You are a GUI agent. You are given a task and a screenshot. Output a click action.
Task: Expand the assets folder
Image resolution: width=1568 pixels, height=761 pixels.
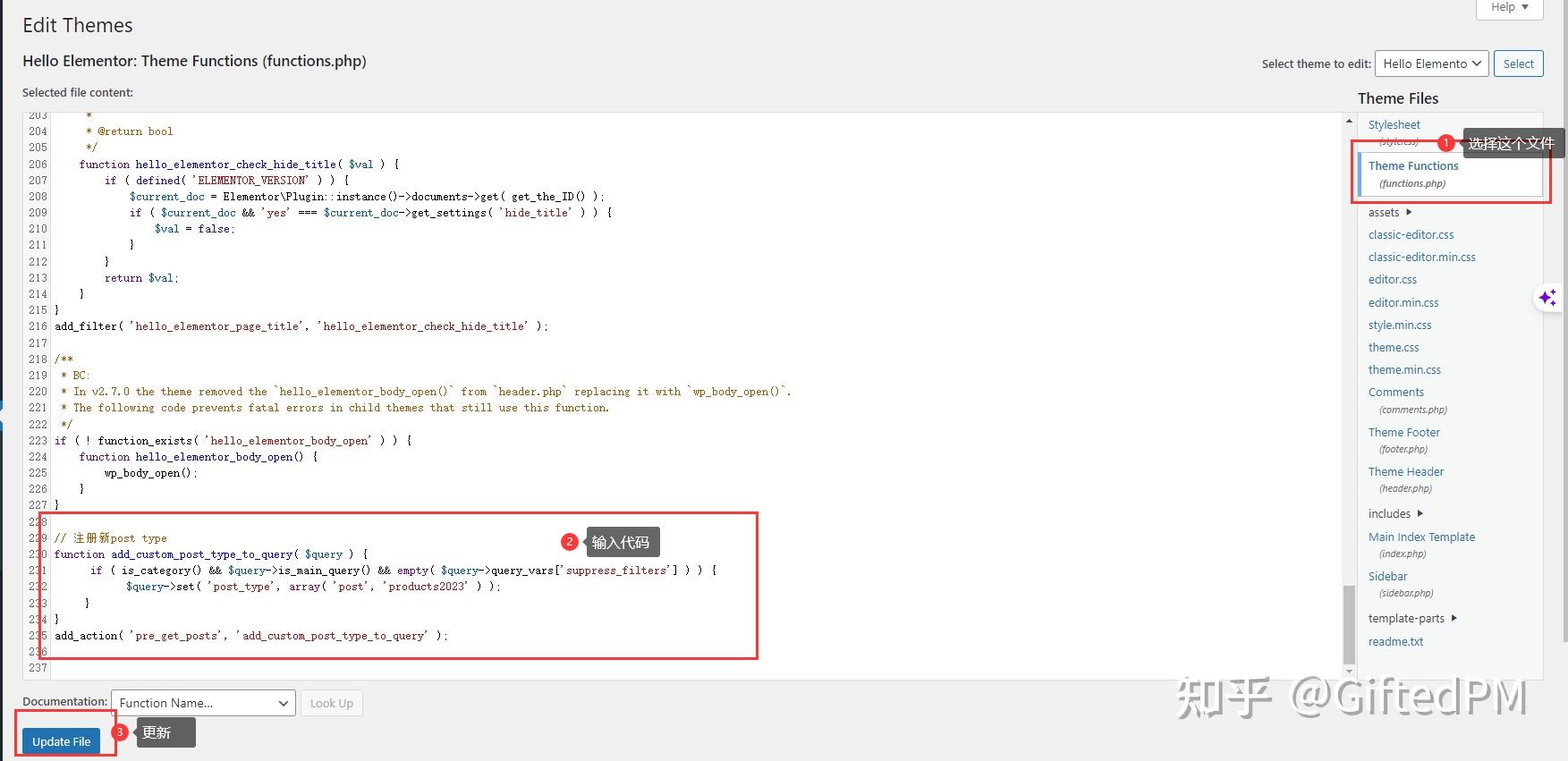click(1390, 213)
